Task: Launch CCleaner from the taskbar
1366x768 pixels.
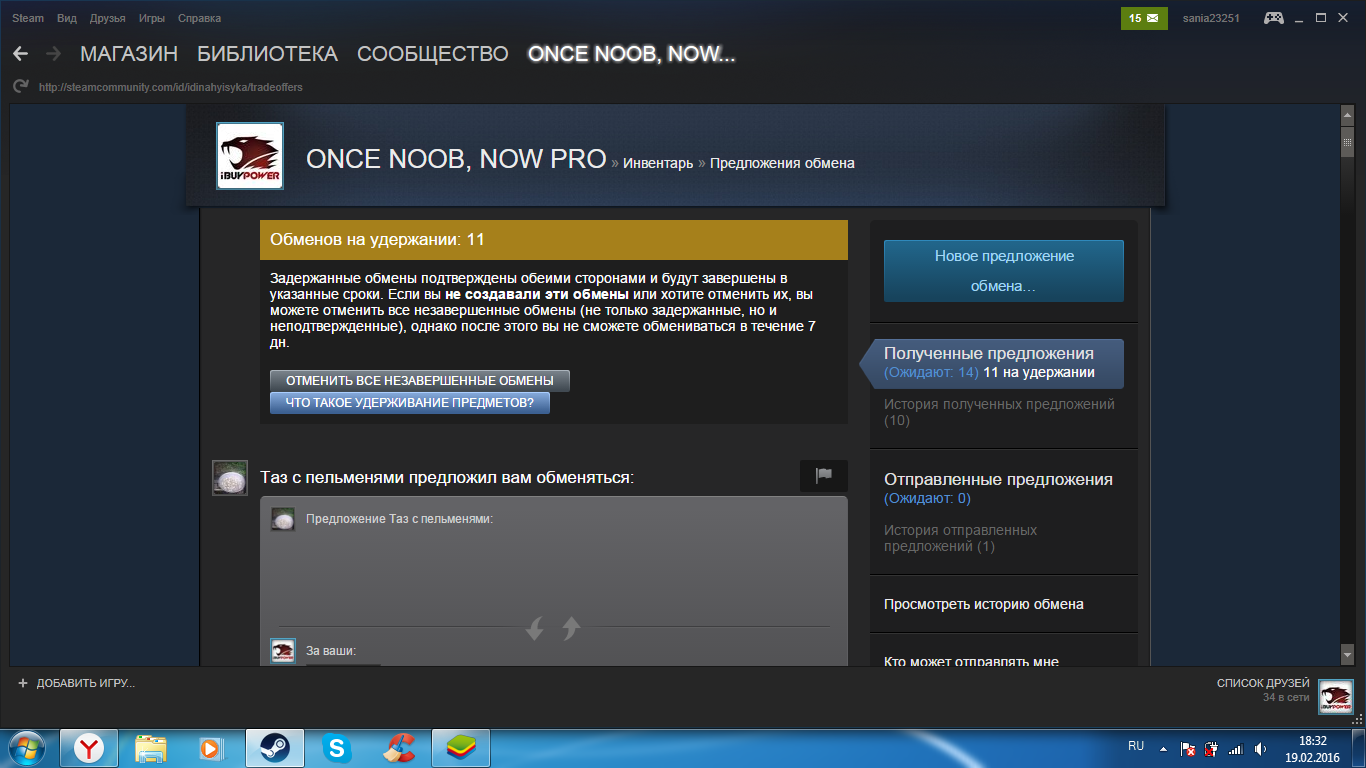Action: pos(398,747)
